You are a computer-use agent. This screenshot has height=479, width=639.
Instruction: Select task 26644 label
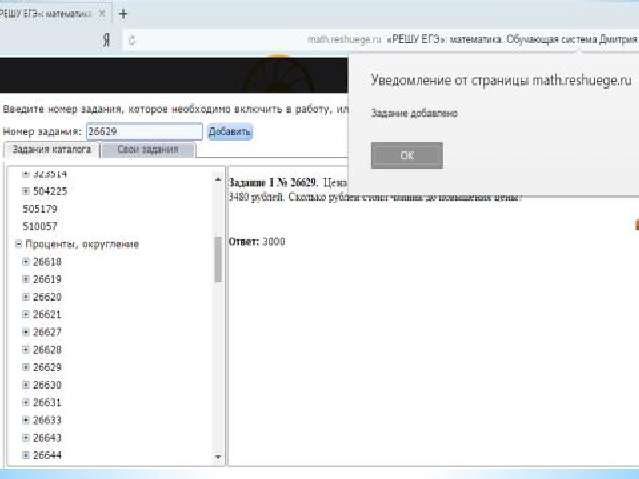click(x=47, y=455)
